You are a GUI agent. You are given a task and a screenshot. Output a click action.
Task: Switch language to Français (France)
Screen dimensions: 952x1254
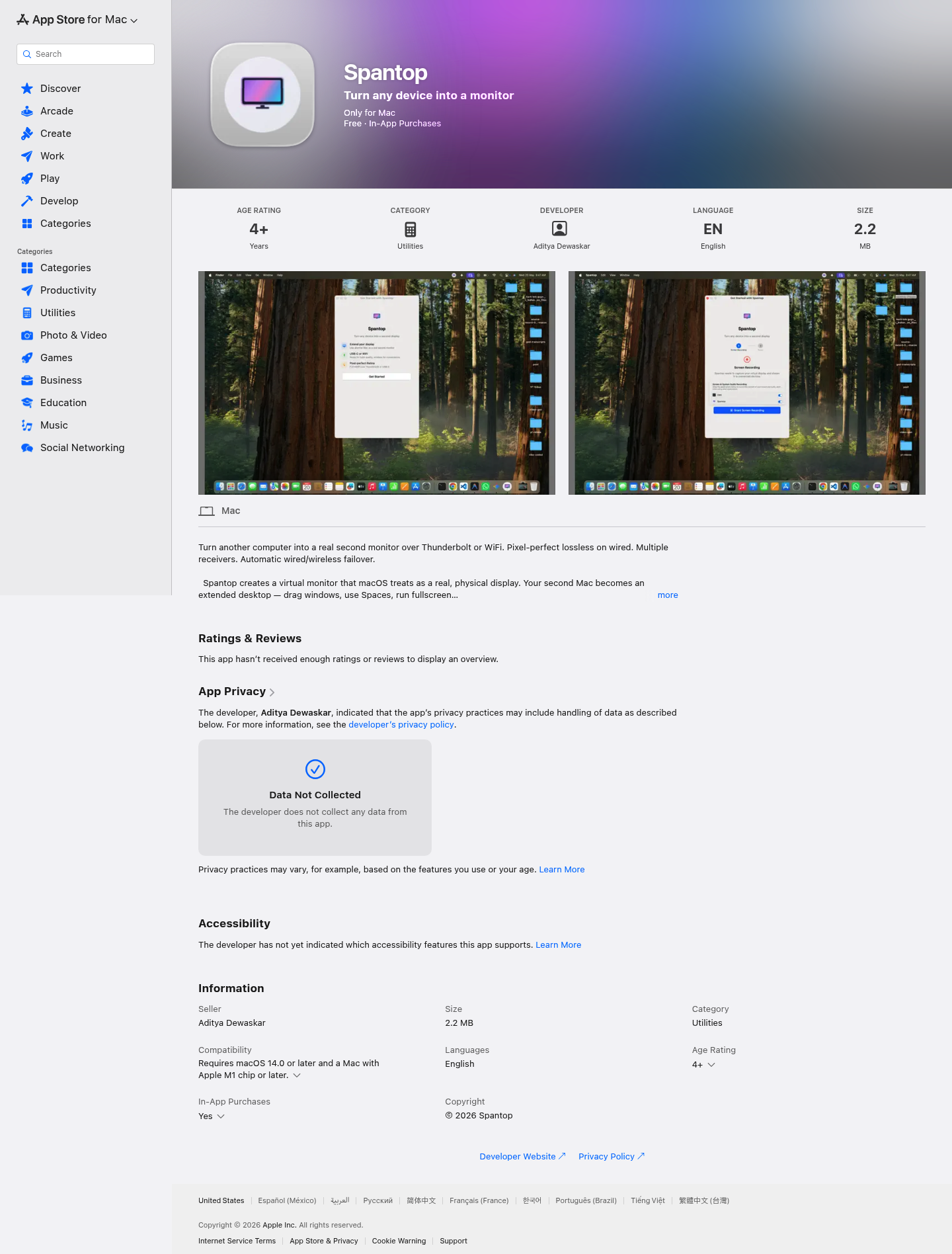click(x=479, y=1201)
